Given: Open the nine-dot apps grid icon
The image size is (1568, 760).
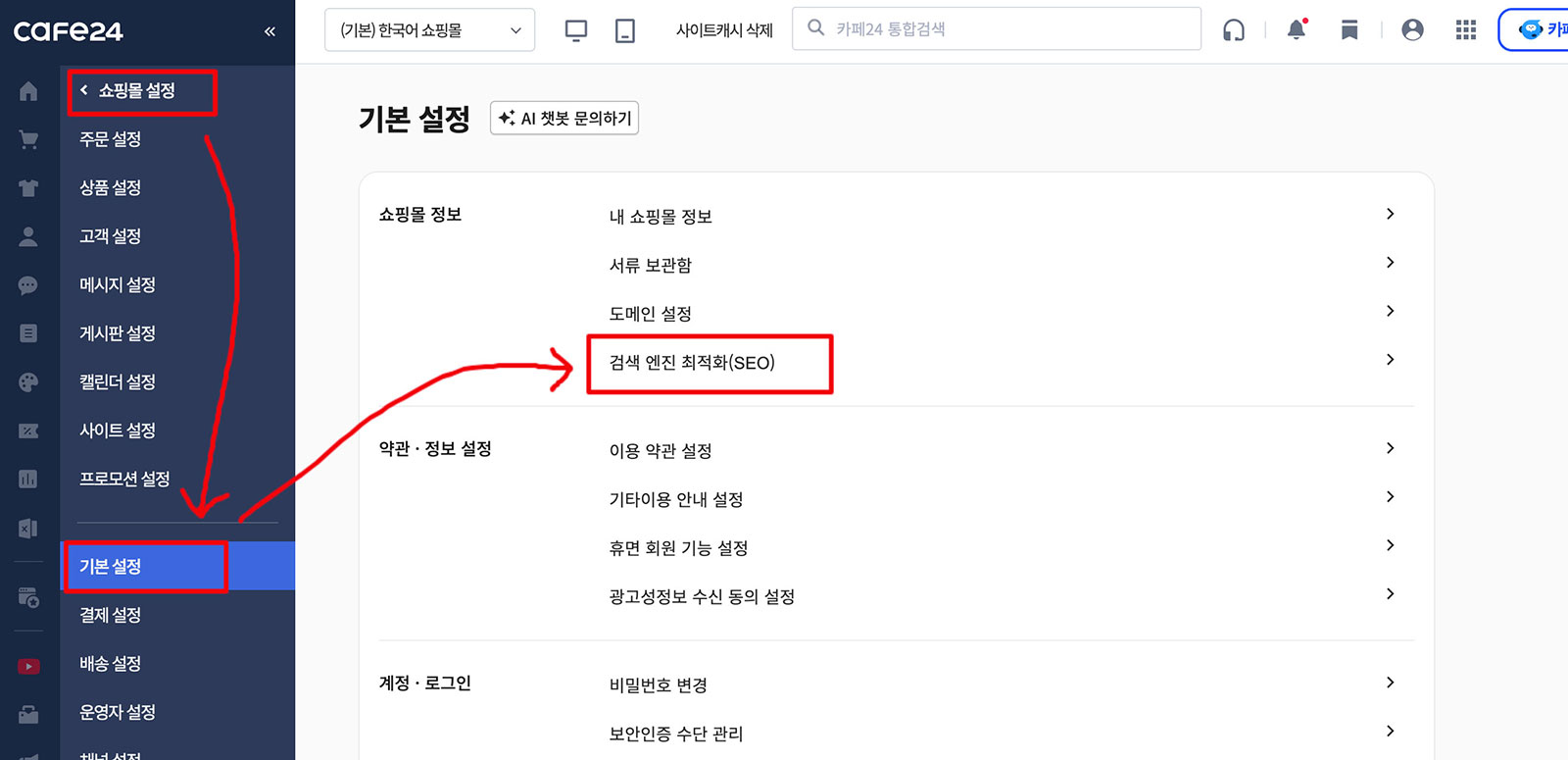Looking at the screenshot, I should pos(1466,30).
